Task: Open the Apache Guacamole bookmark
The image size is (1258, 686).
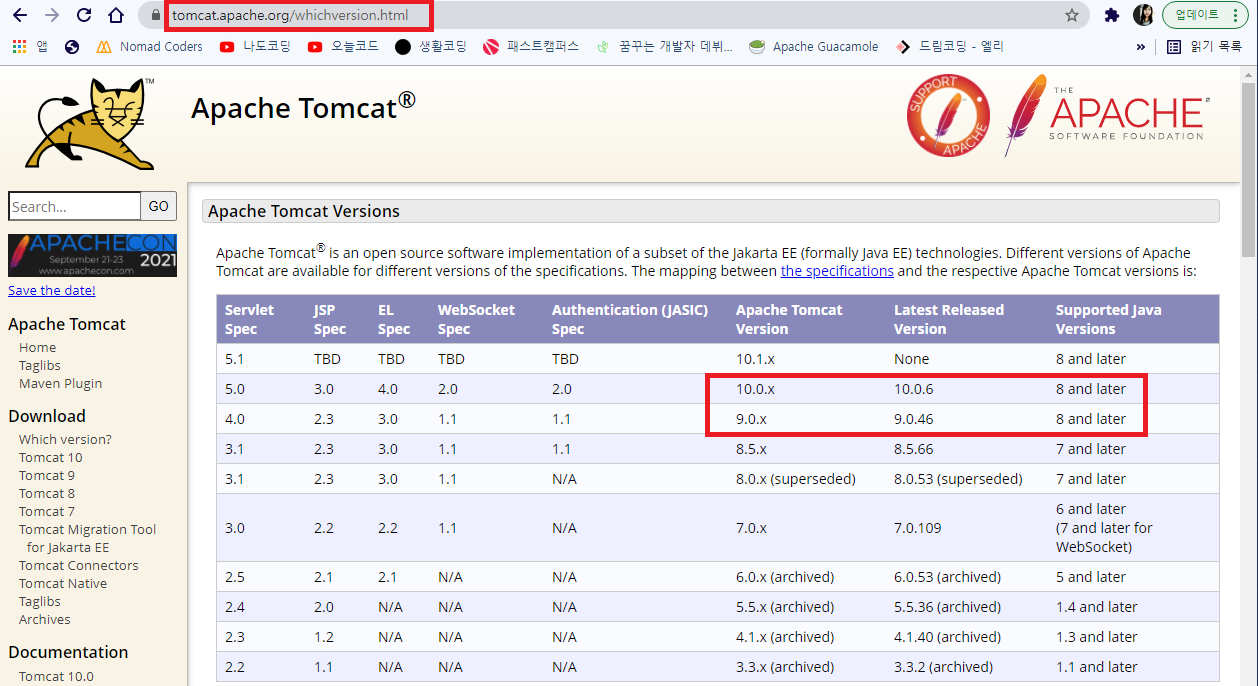Action: click(814, 46)
